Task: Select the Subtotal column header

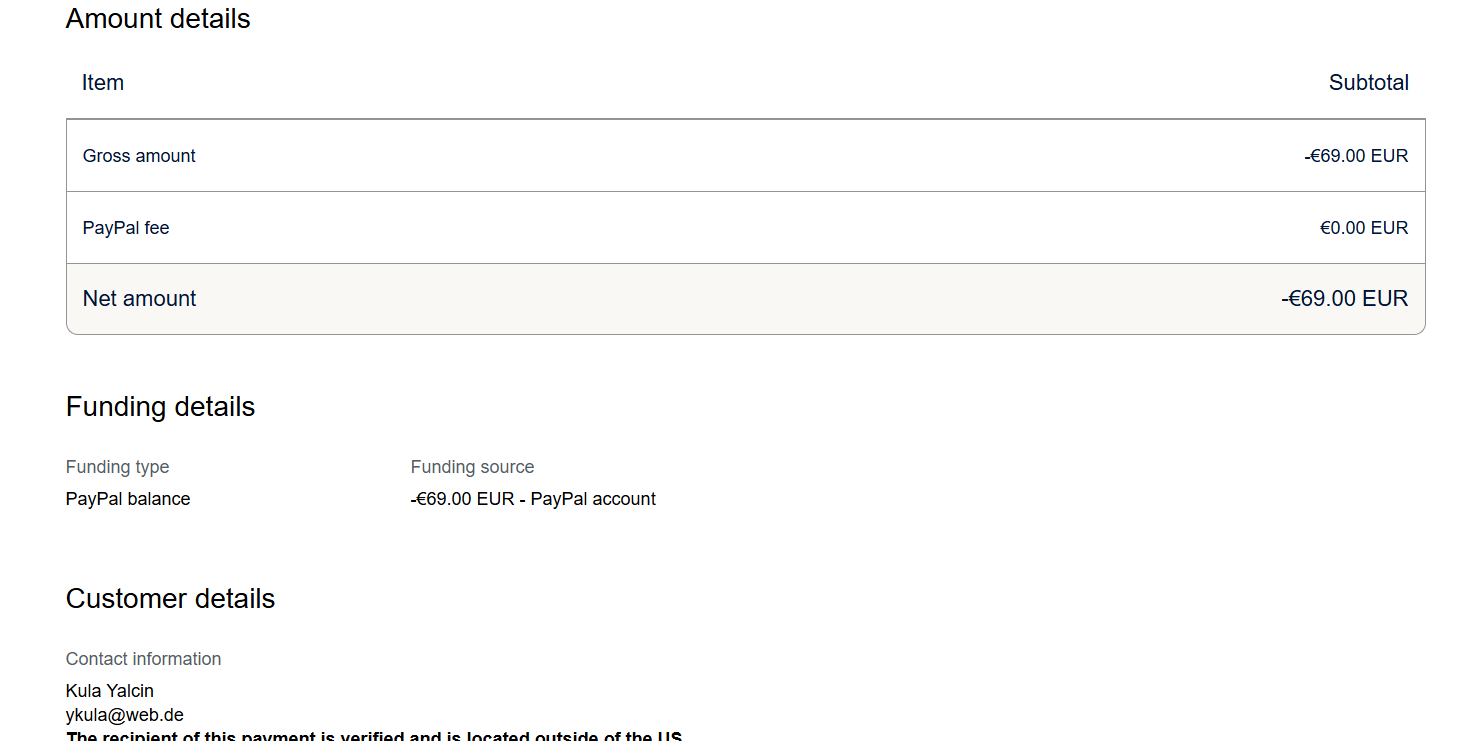Action: (x=1368, y=83)
